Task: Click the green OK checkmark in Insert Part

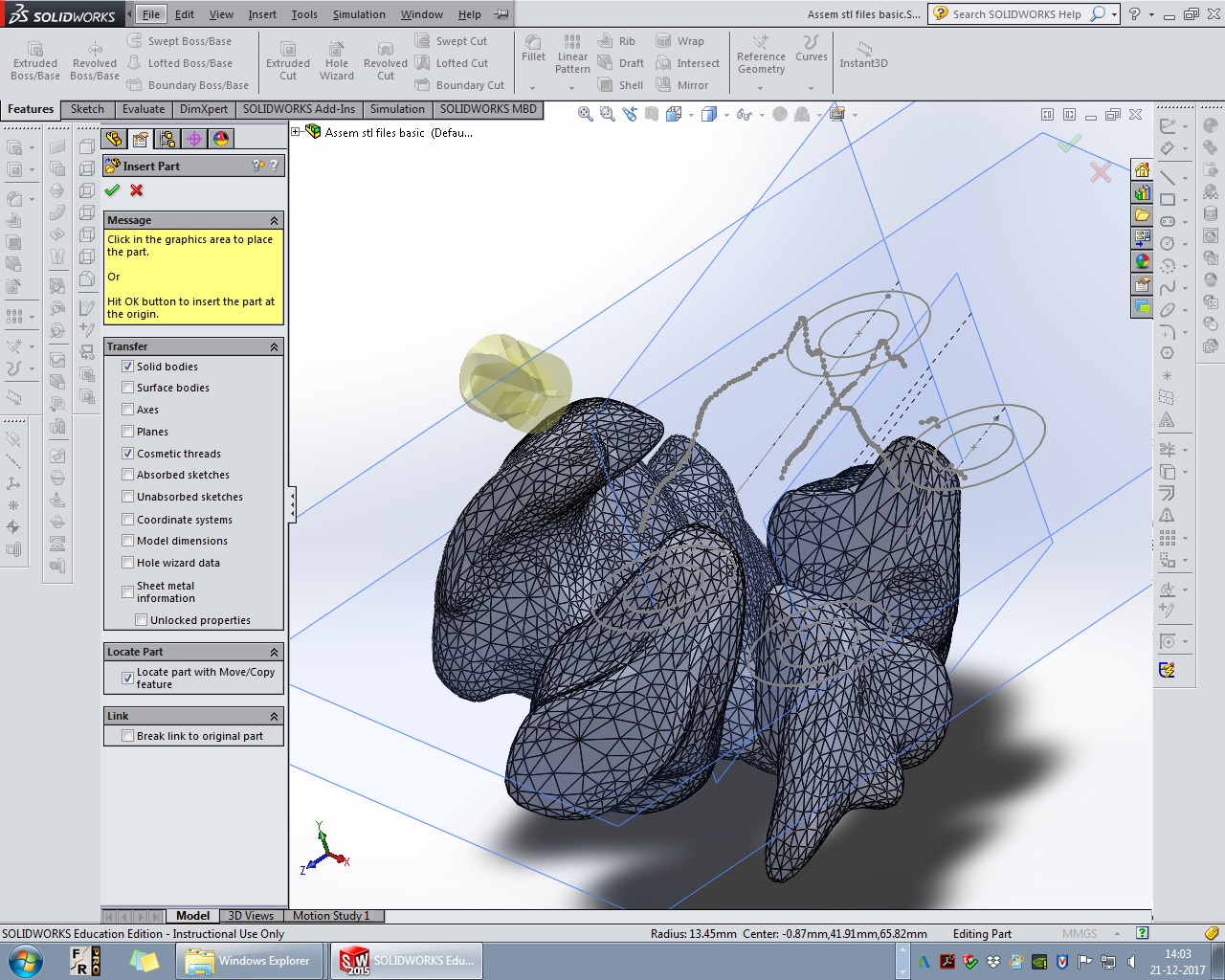Action: [x=113, y=190]
